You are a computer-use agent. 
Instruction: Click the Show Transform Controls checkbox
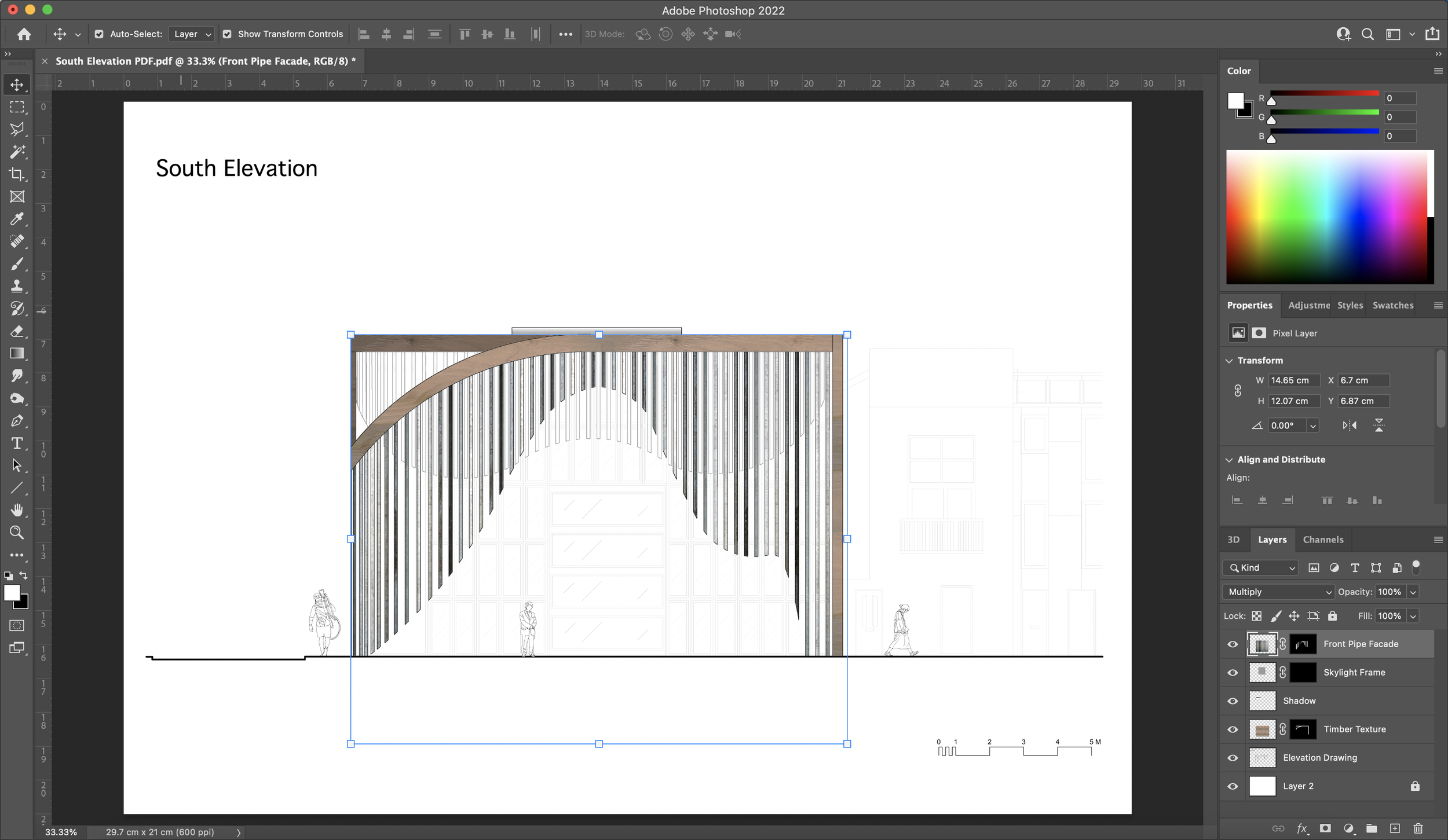coord(226,33)
